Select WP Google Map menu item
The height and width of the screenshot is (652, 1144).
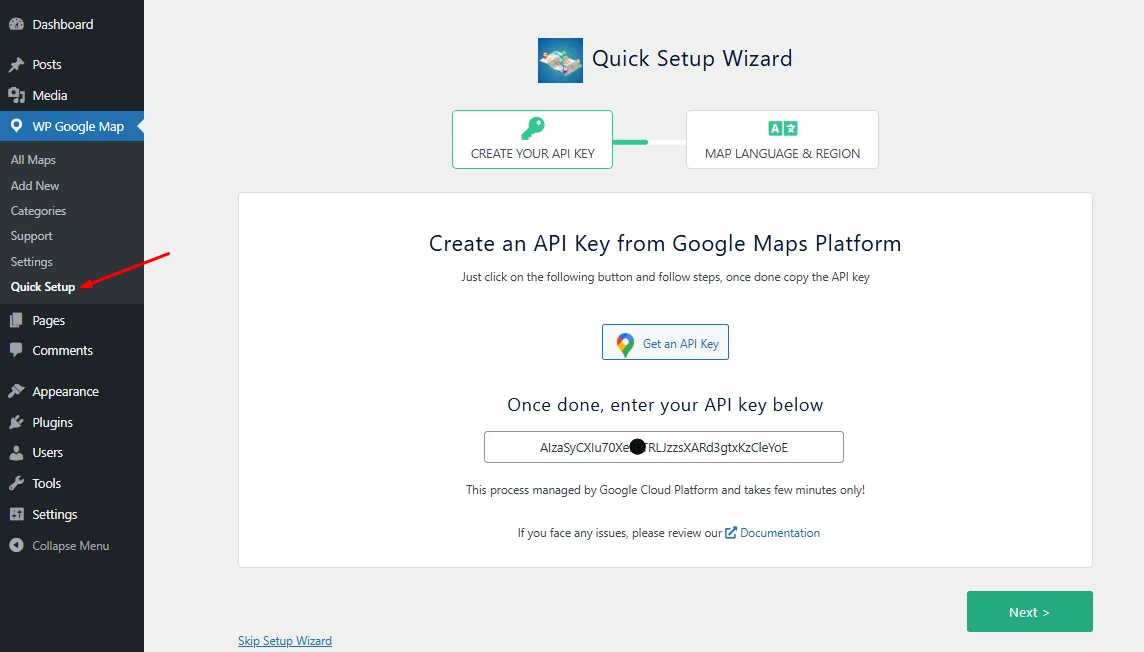[72, 126]
